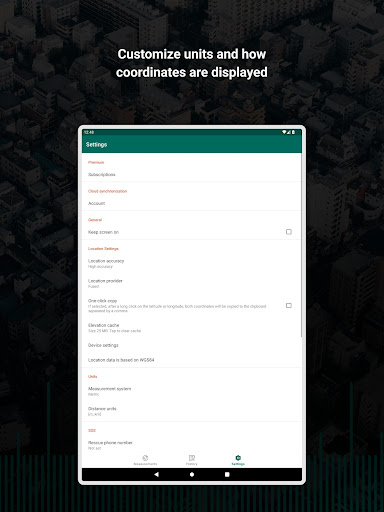Viewport: 384px width, 512px height.
Task: Tap Elevation cache to clear cache
Action: click(x=192, y=328)
